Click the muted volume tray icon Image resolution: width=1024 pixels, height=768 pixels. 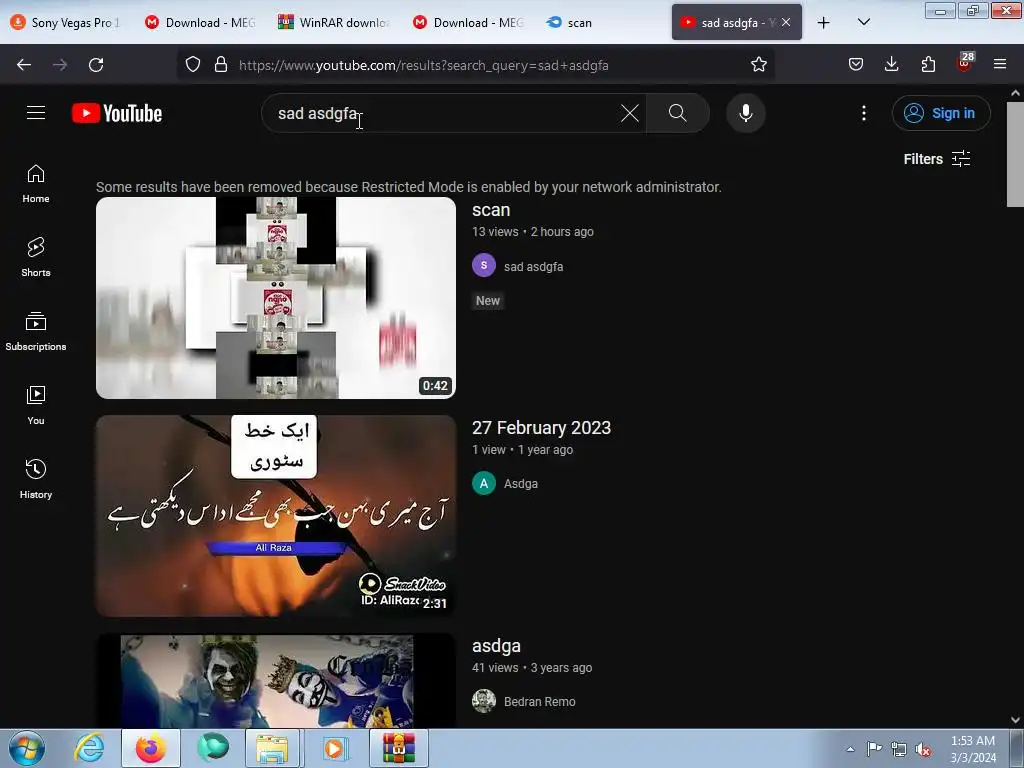coord(923,750)
